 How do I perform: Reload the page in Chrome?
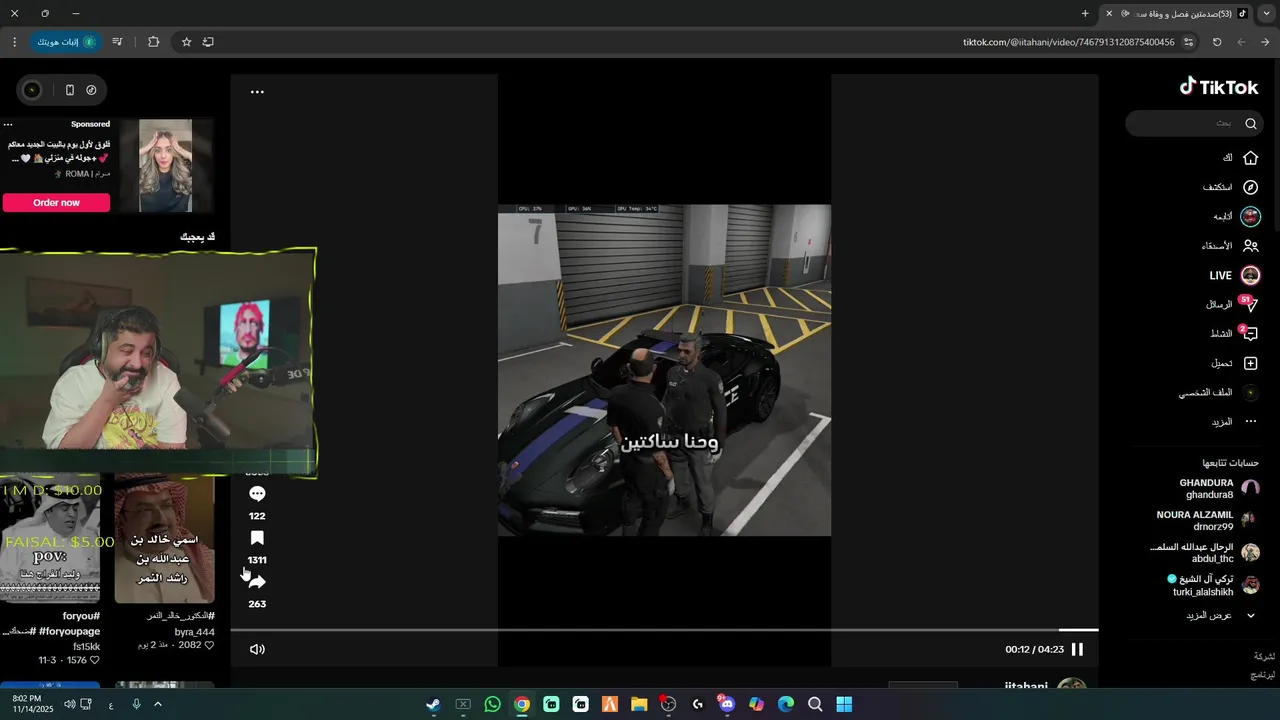tap(1217, 42)
